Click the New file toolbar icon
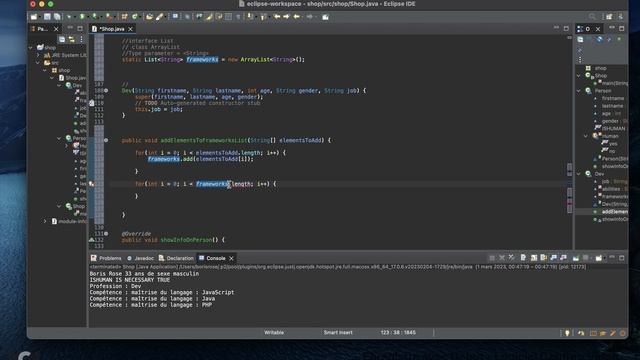Image resolution: width=640 pixels, height=360 pixels. 34,17
